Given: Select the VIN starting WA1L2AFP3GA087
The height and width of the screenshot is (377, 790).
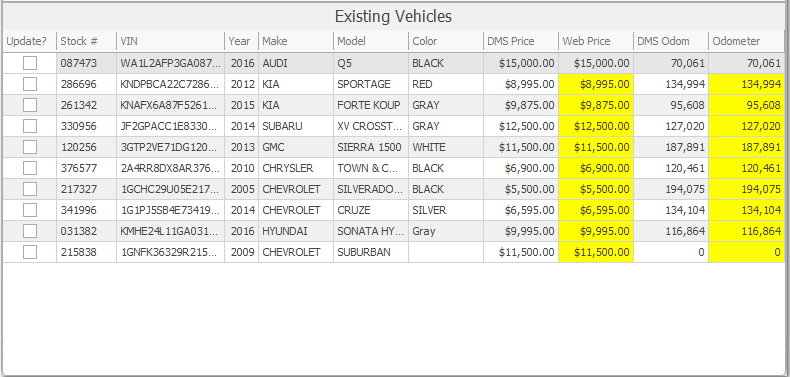Looking at the screenshot, I should (x=170, y=63).
